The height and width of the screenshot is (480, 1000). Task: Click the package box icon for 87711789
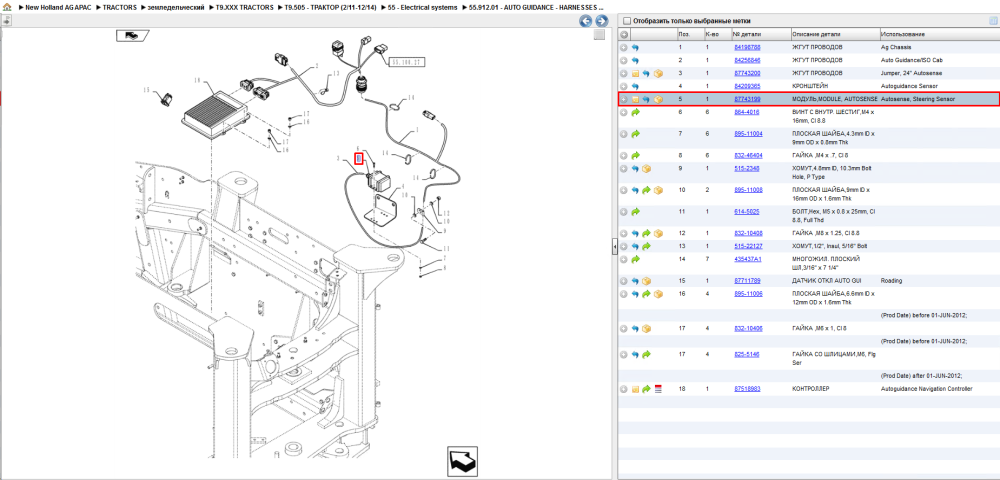click(647, 281)
